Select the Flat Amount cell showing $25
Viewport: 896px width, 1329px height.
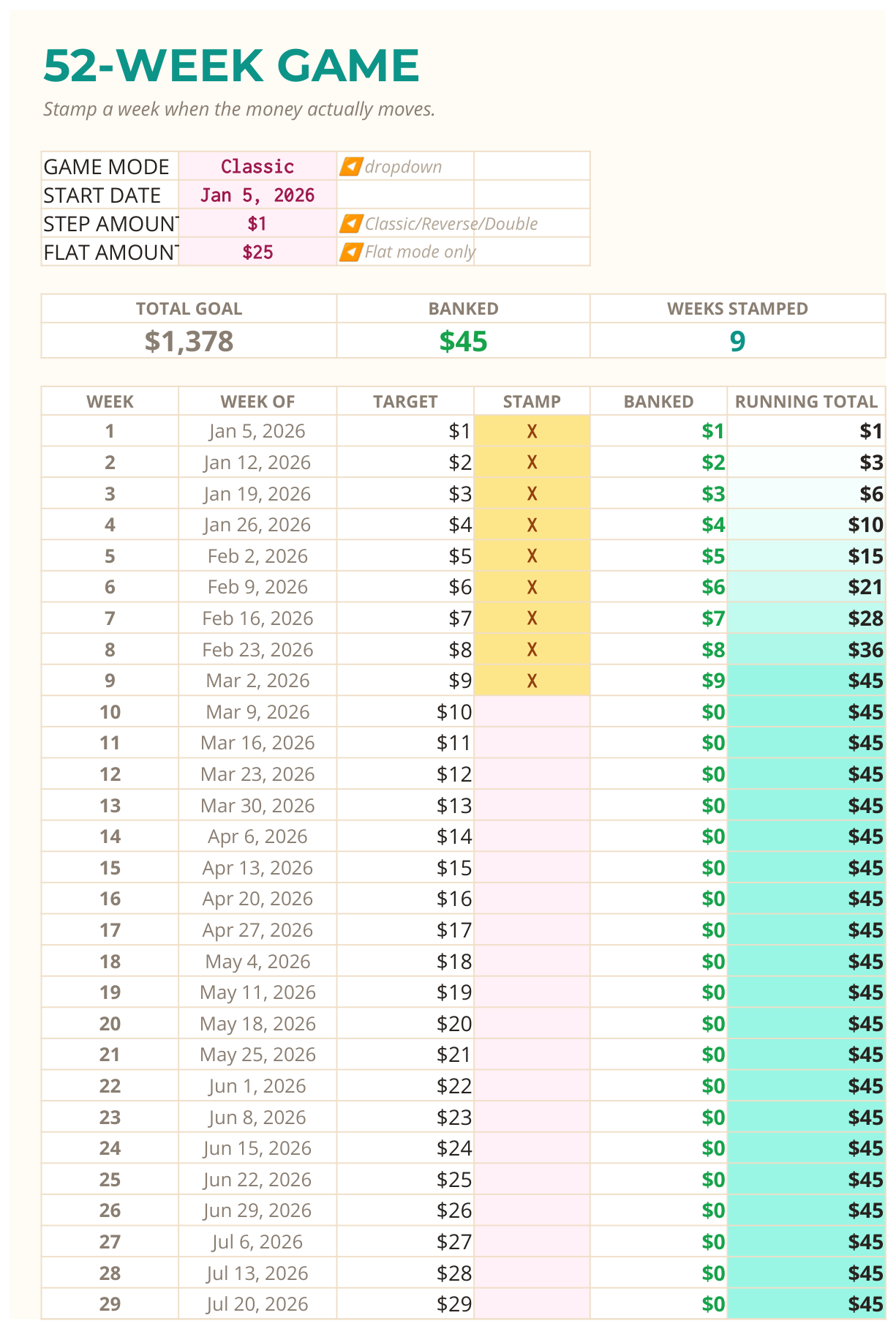click(257, 252)
